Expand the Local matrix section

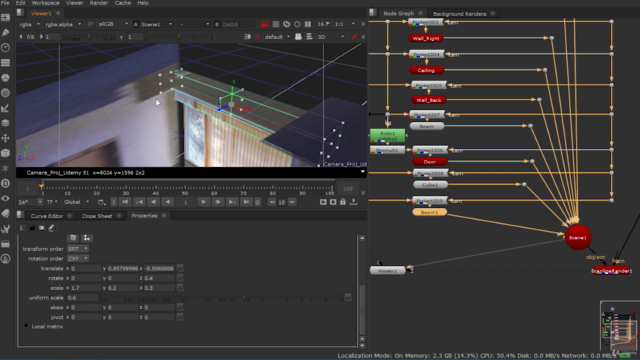point(27,327)
